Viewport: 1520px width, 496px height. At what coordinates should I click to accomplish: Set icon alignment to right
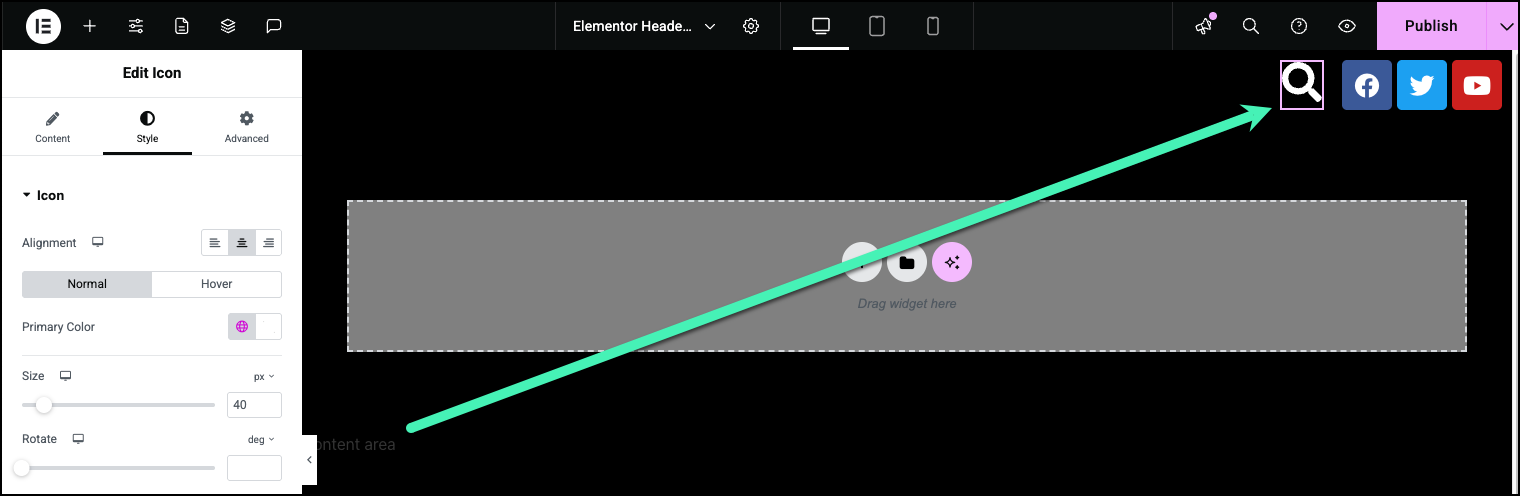click(x=268, y=243)
